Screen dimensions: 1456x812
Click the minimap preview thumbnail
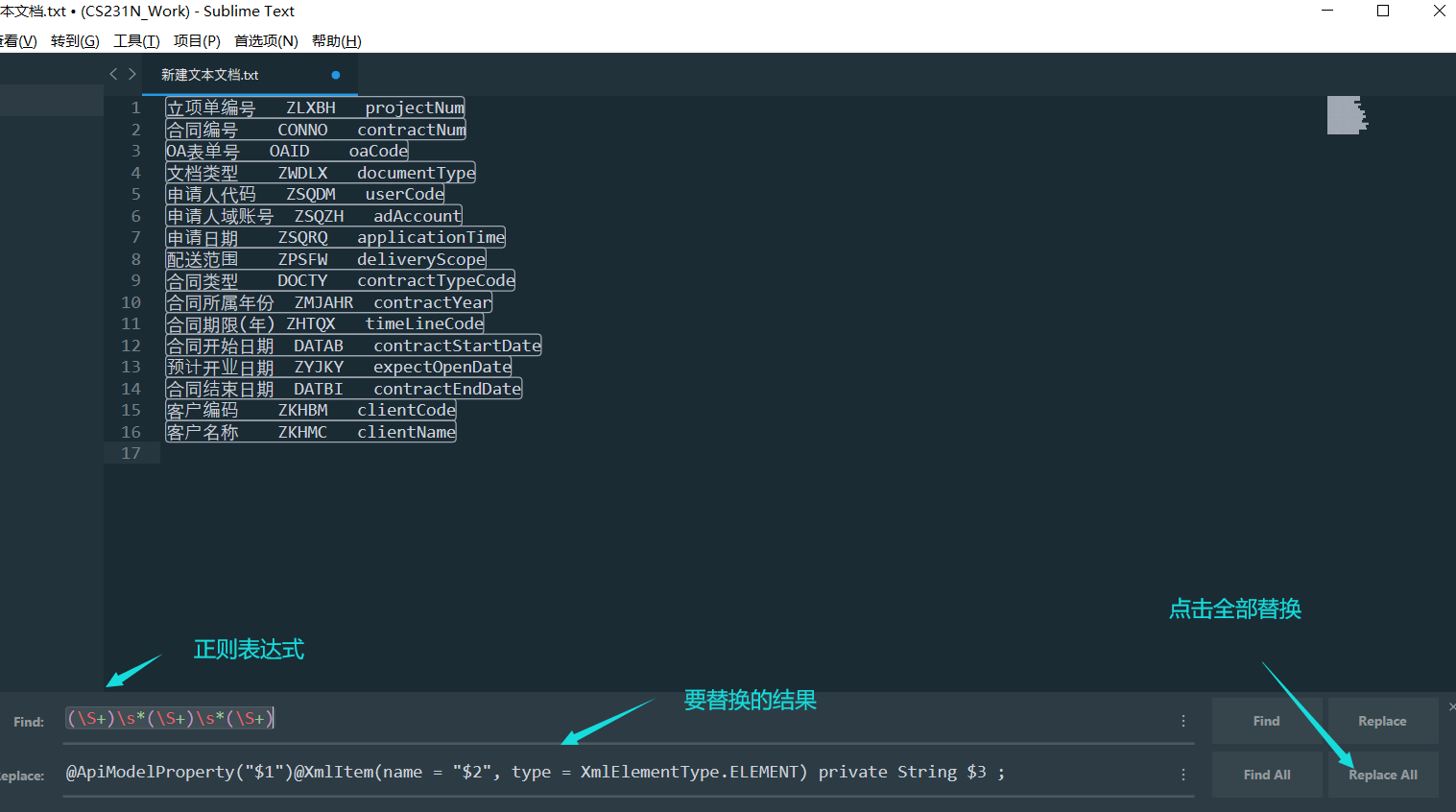1348,115
